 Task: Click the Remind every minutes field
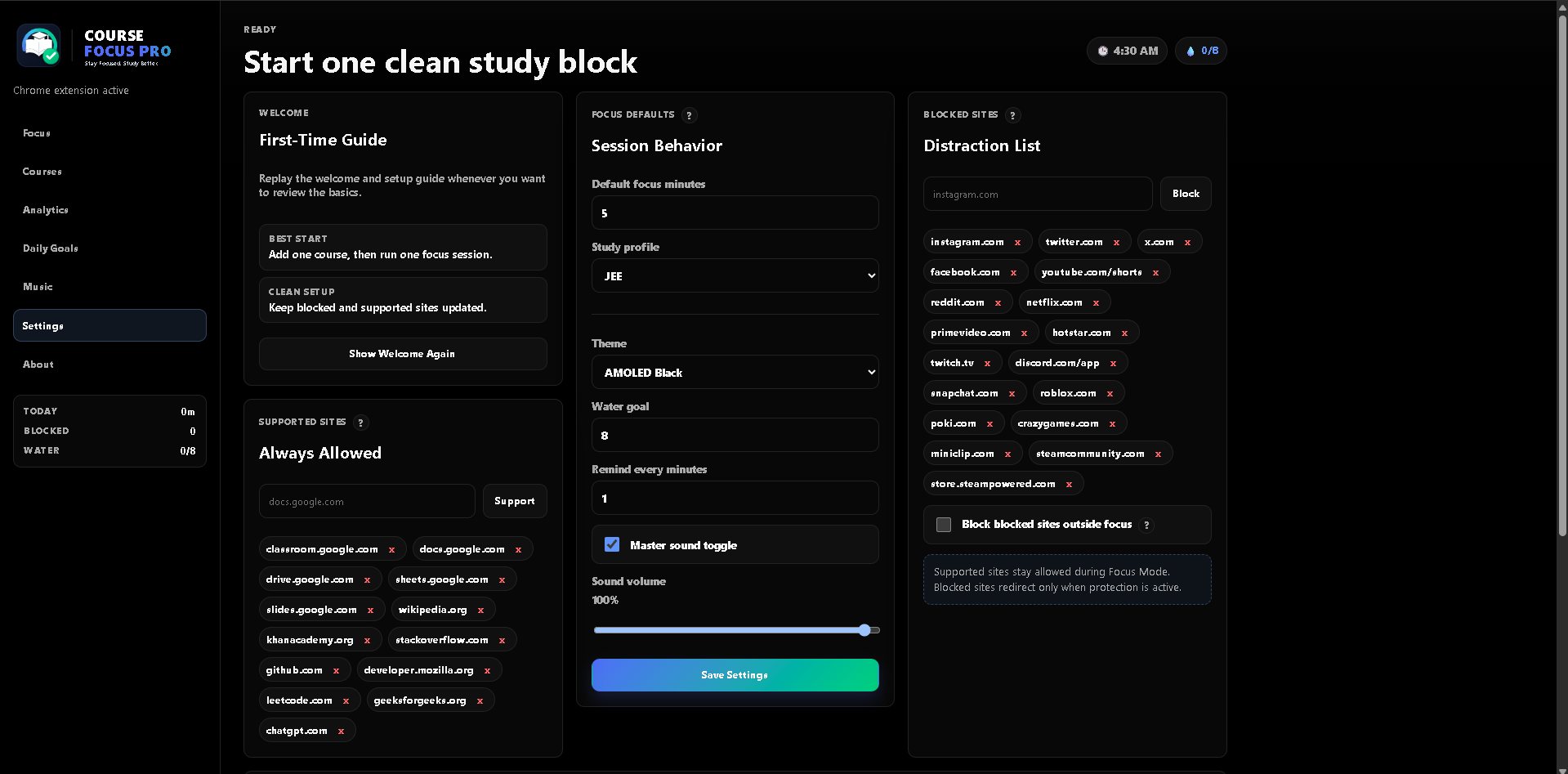tap(735, 499)
